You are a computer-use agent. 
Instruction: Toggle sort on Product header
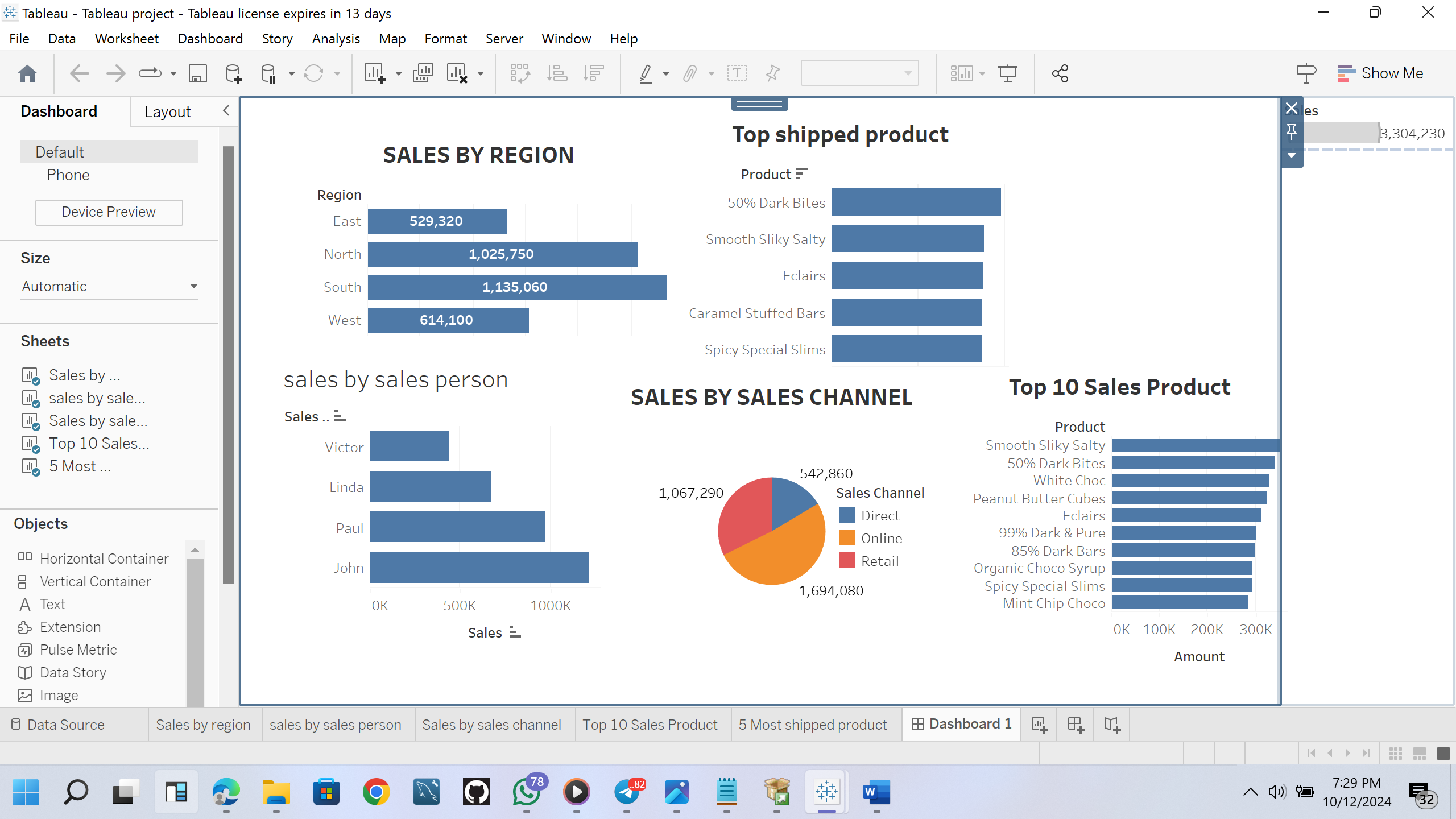click(x=802, y=174)
